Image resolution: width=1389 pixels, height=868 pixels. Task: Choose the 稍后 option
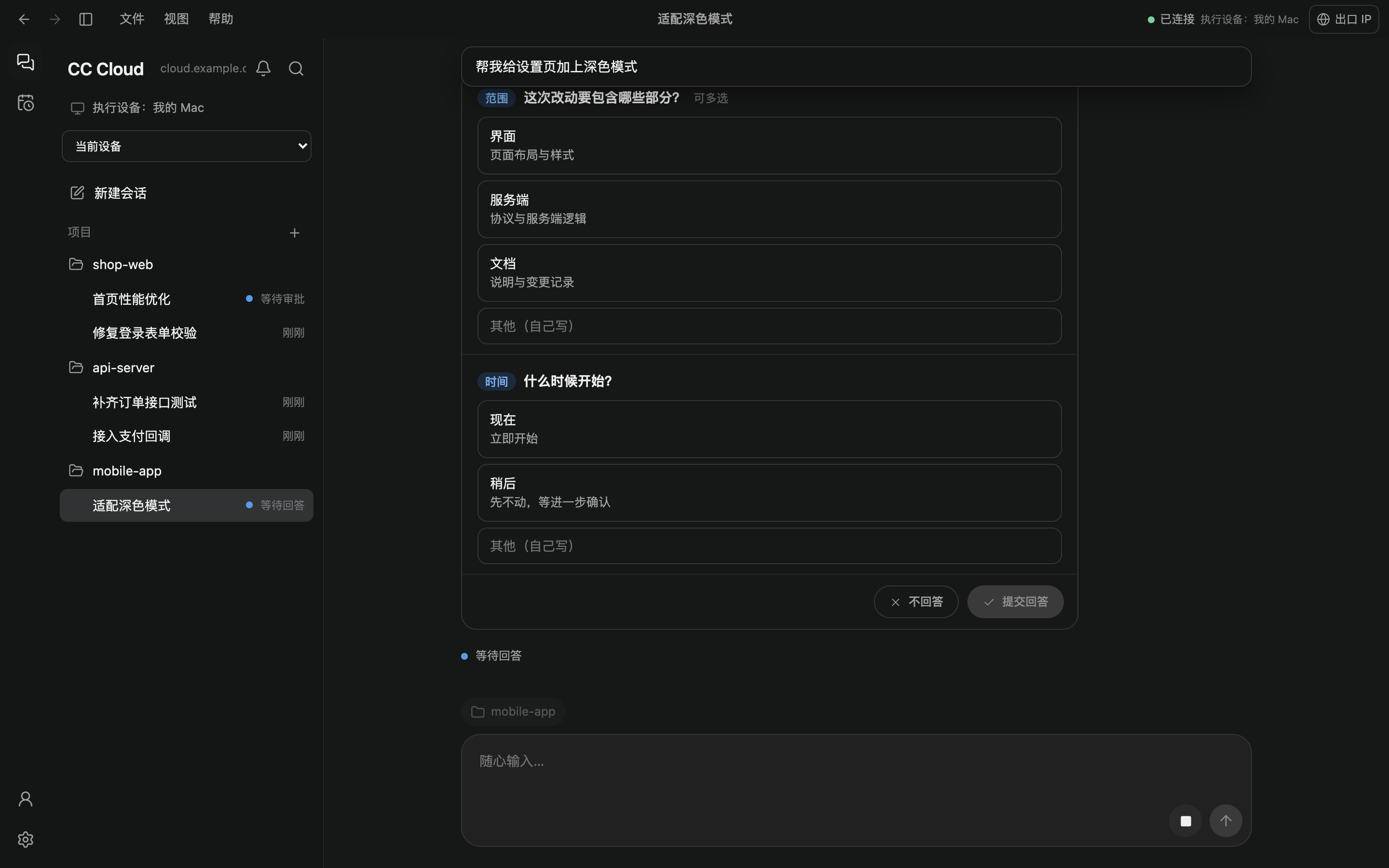coord(769,493)
